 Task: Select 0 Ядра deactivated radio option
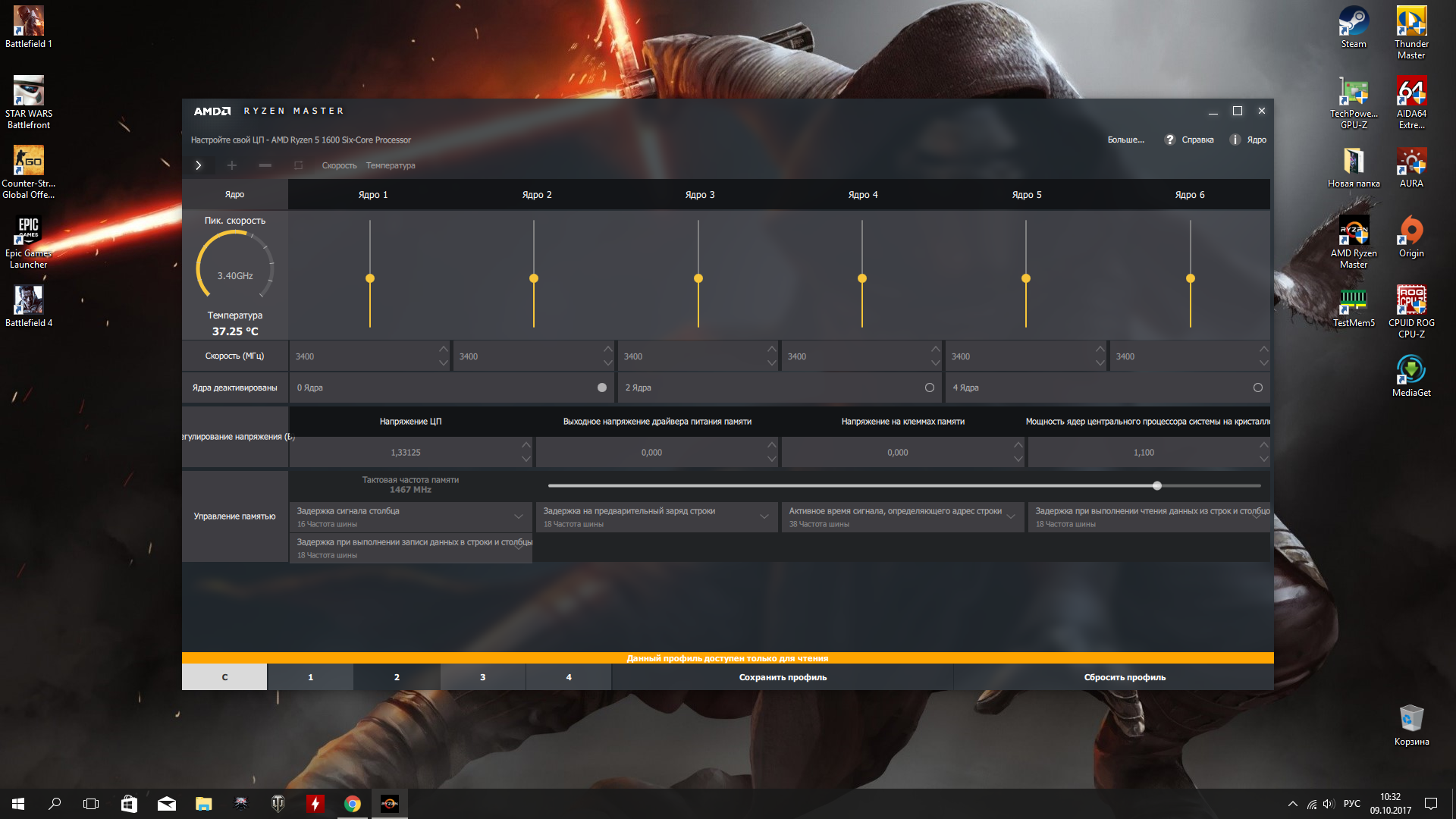[x=602, y=388]
